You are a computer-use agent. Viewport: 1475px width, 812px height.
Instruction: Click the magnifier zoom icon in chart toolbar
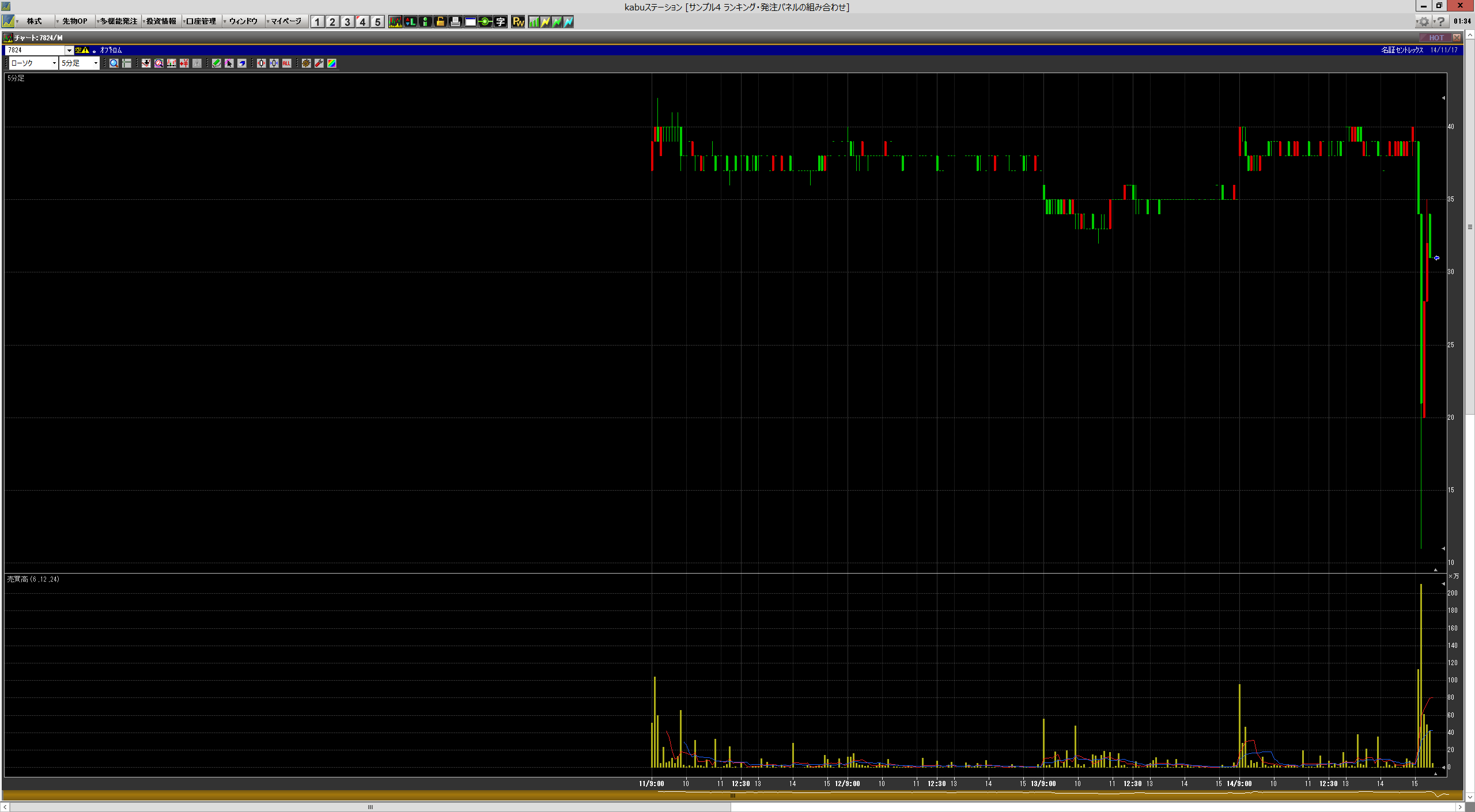[114, 63]
